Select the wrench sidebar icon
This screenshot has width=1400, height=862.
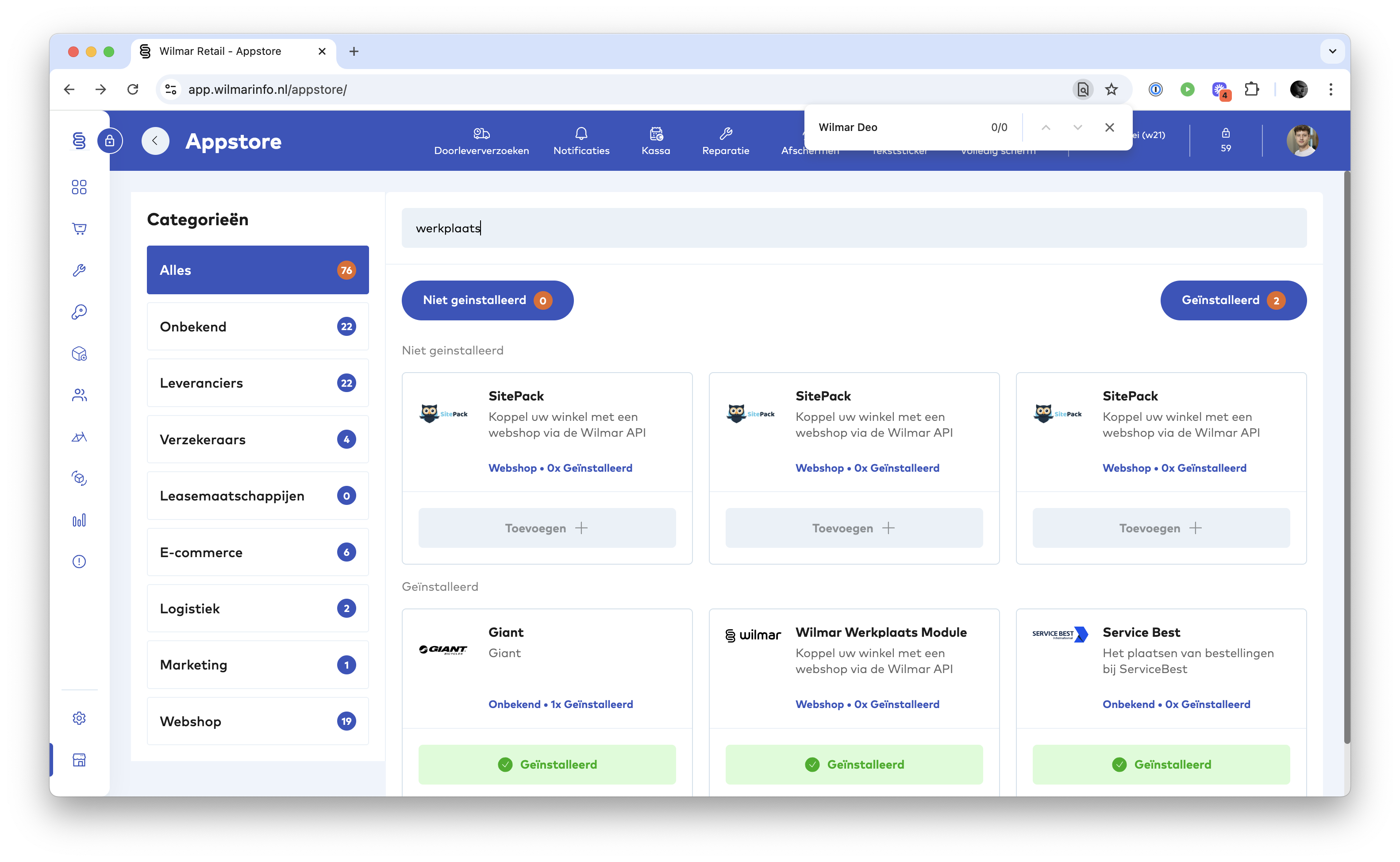pos(79,270)
